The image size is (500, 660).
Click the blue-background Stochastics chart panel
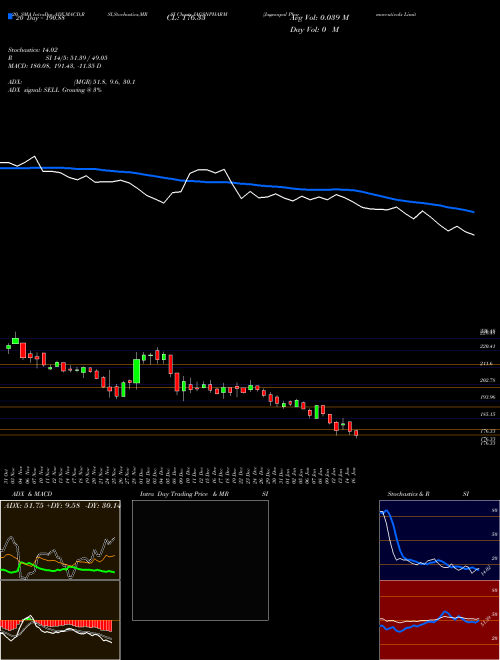(439, 540)
